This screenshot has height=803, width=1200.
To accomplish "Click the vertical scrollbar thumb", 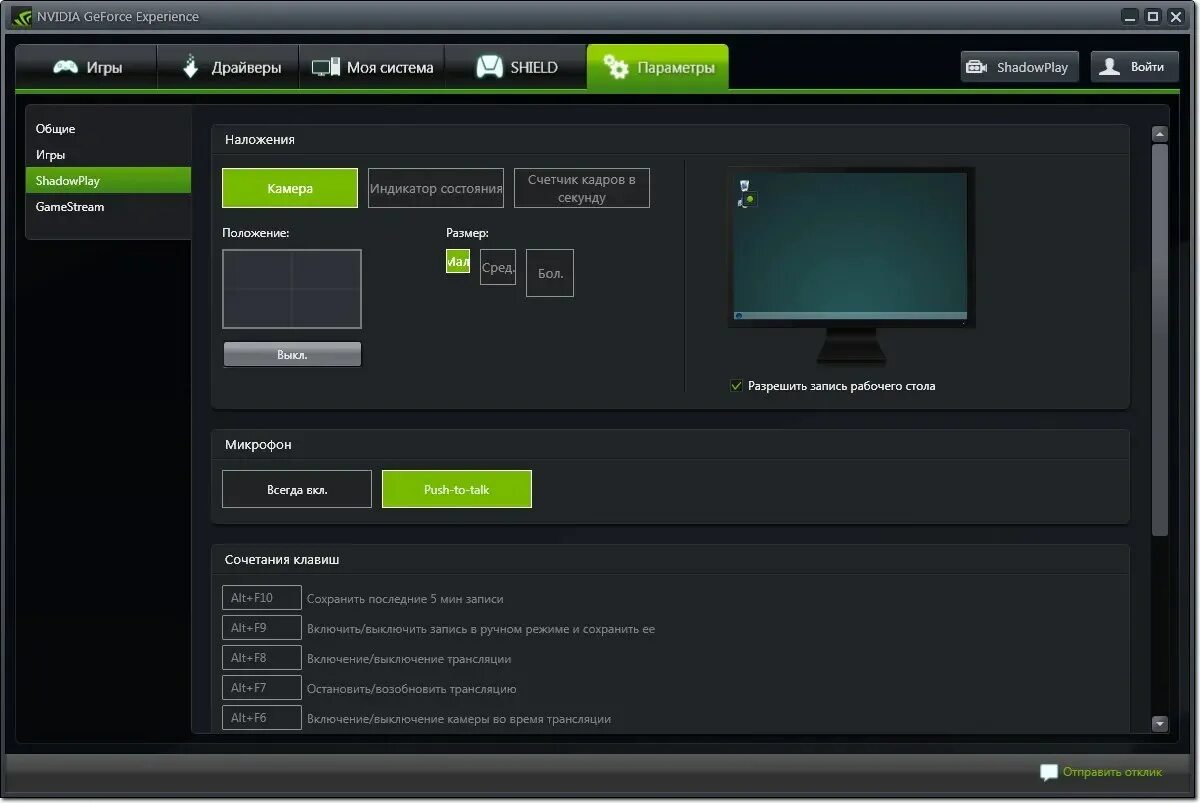I will (x=1160, y=339).
